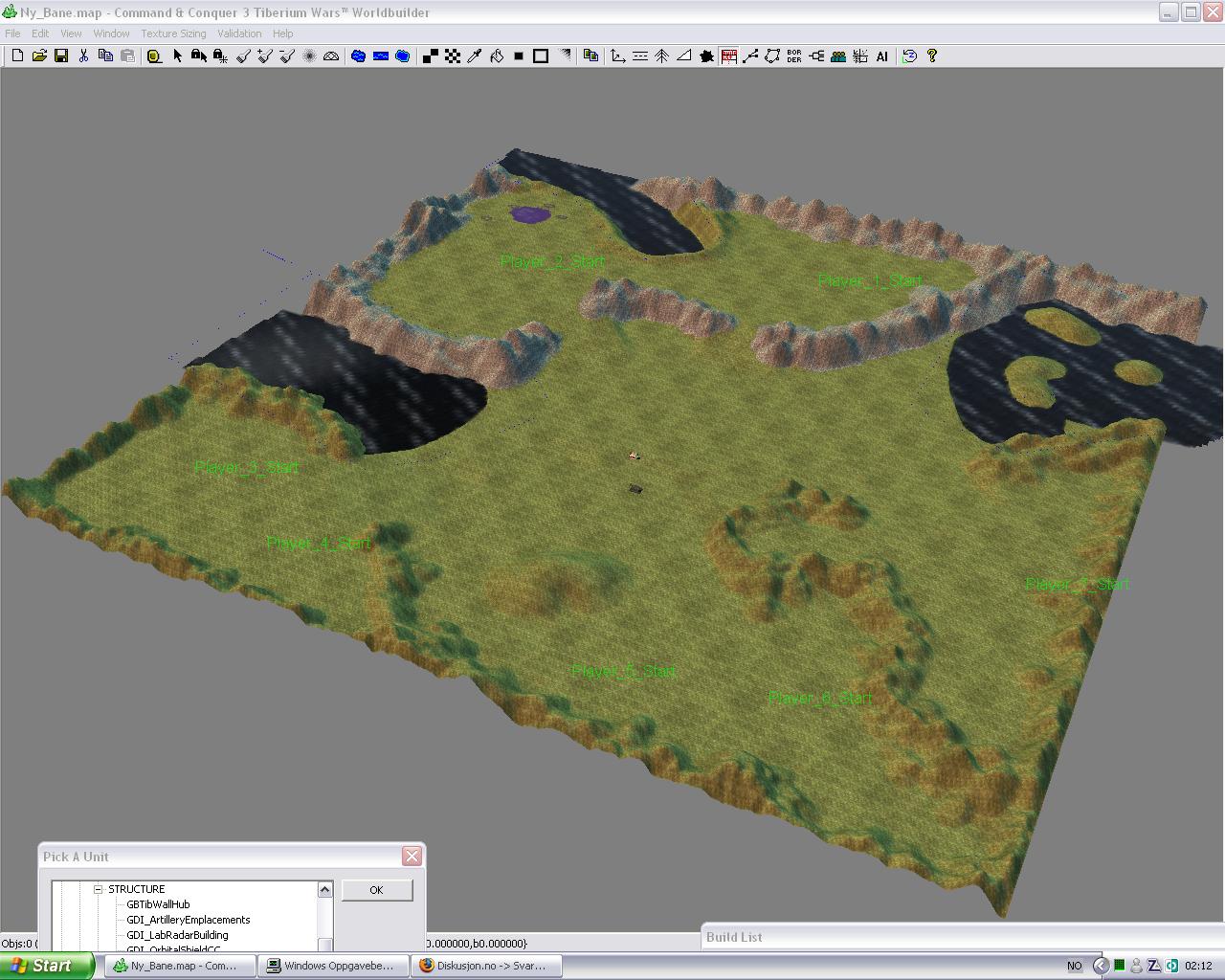Select the black scorch splat tool
This screenshot has width=1225, height=980.
coord(706,56)
